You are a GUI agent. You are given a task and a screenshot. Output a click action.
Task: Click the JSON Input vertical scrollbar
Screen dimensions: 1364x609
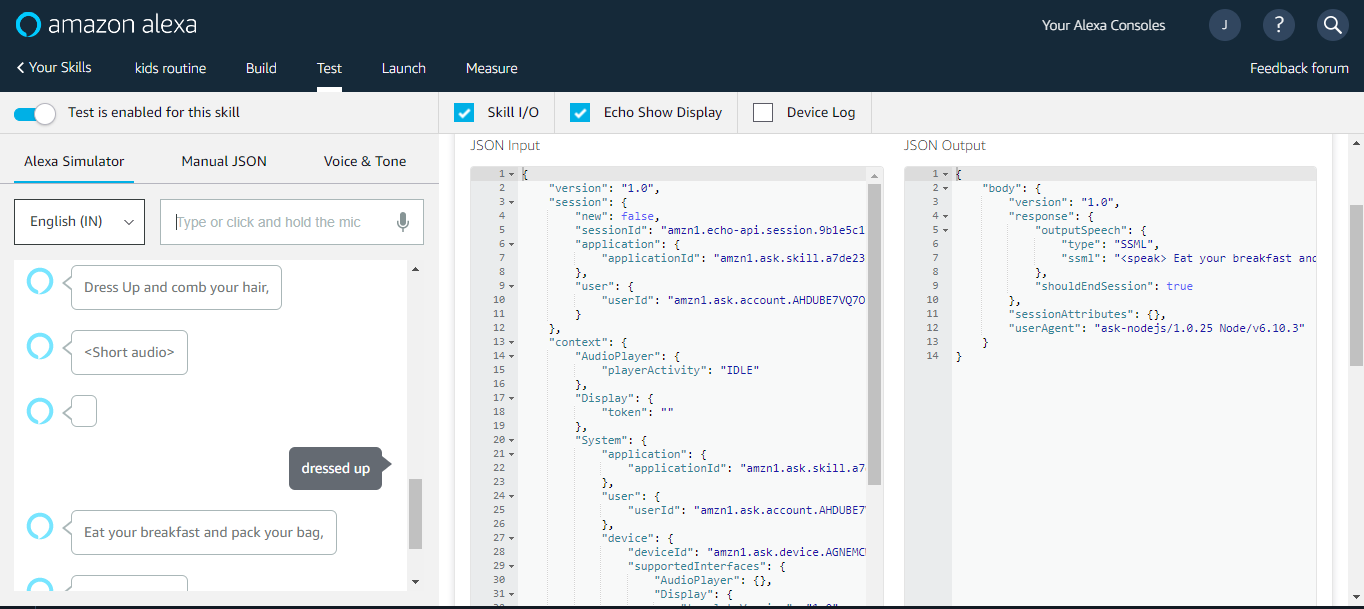coord(874,334)
